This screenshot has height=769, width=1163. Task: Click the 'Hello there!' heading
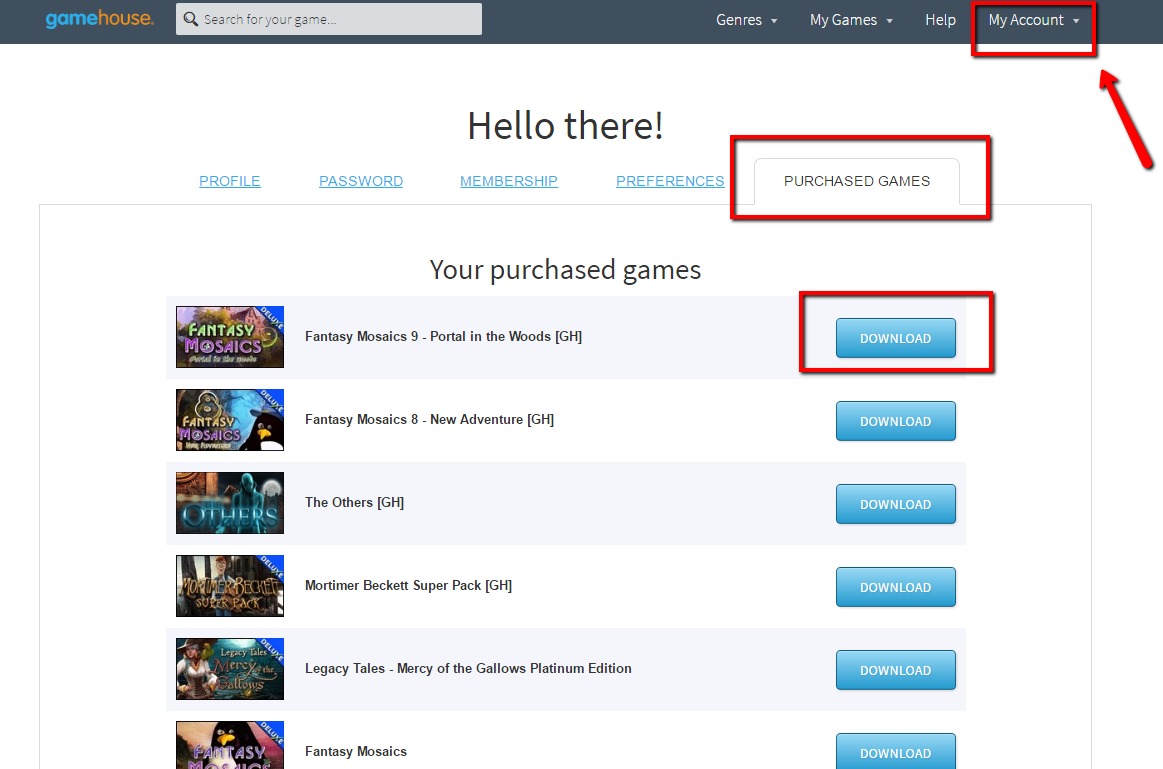click(565, 125)
